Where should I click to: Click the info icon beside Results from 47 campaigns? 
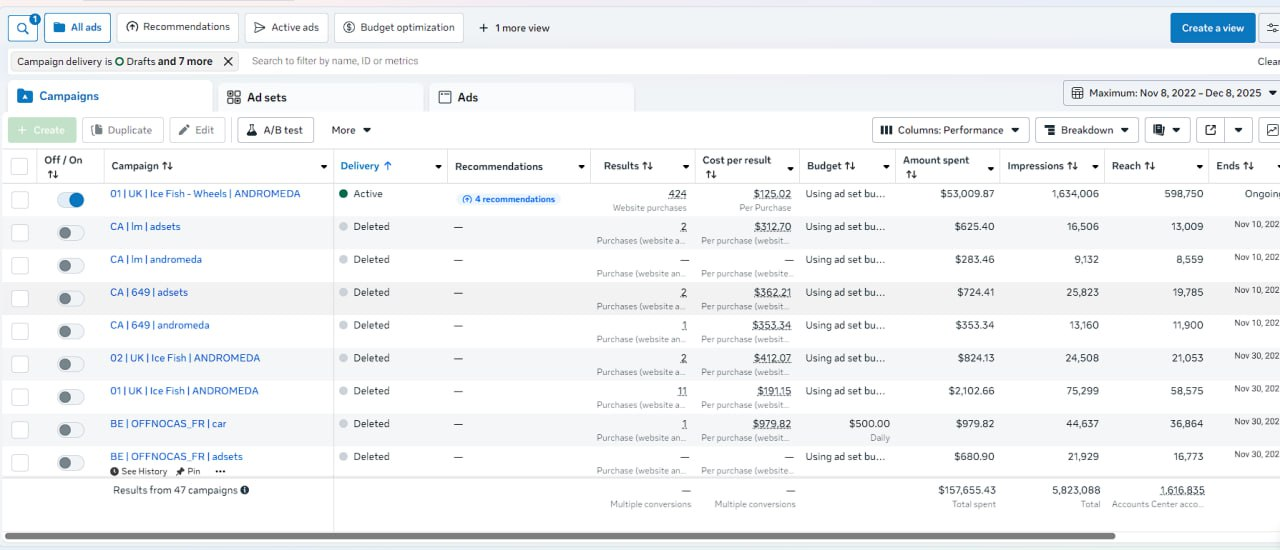[245, 490]
